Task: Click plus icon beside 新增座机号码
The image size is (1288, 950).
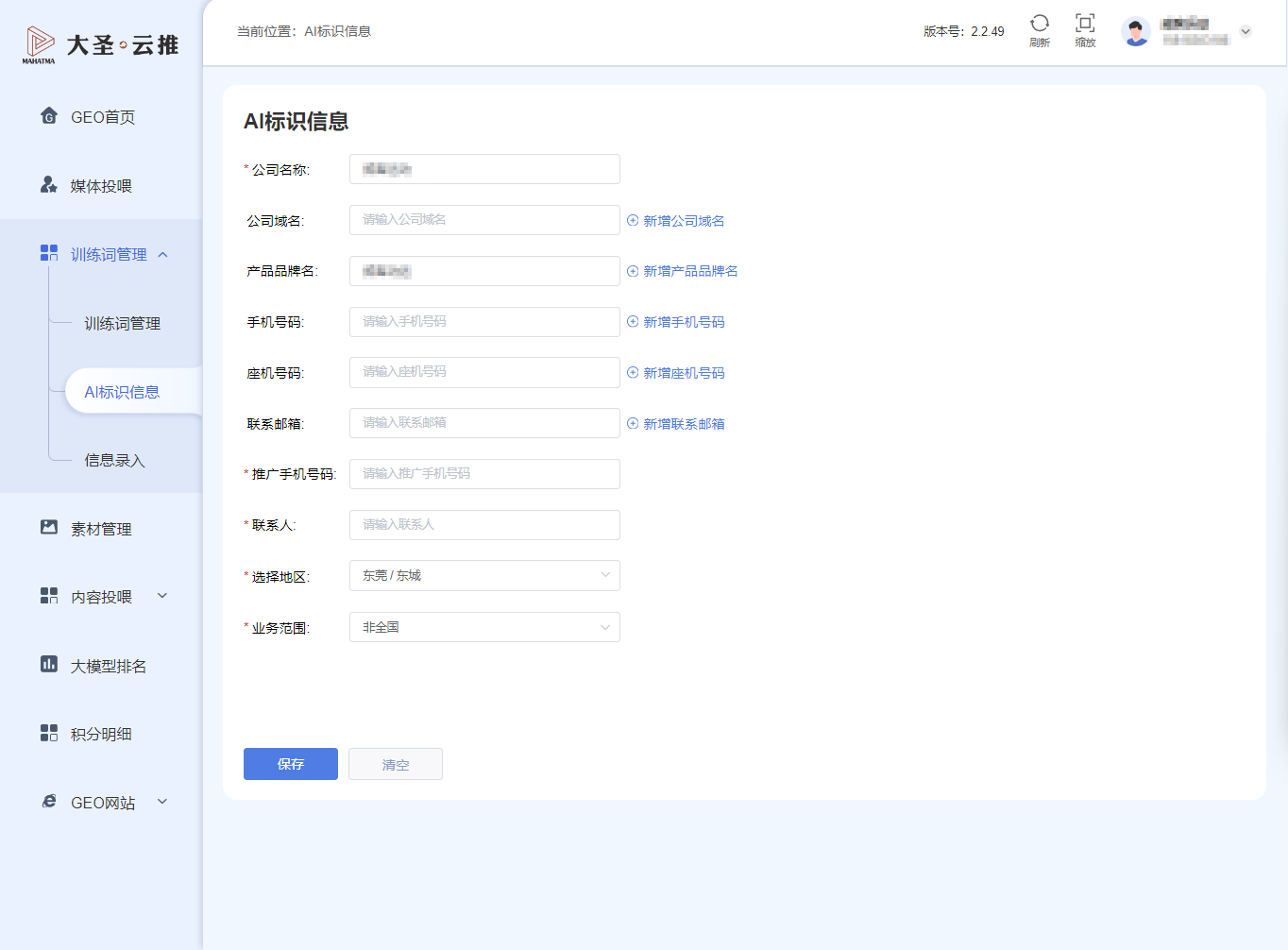Action: coord(633,372)
